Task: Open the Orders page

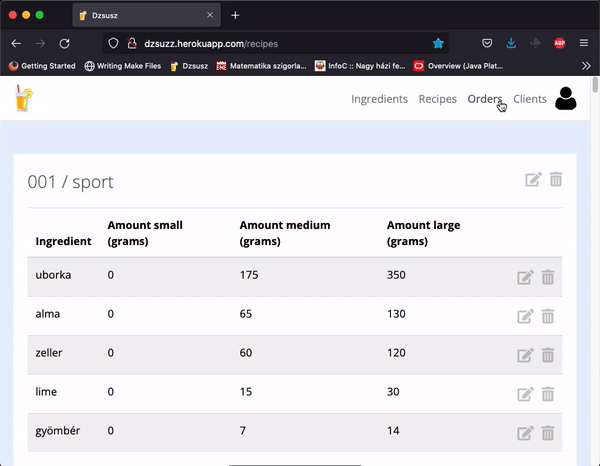Action: coord(484,99)
